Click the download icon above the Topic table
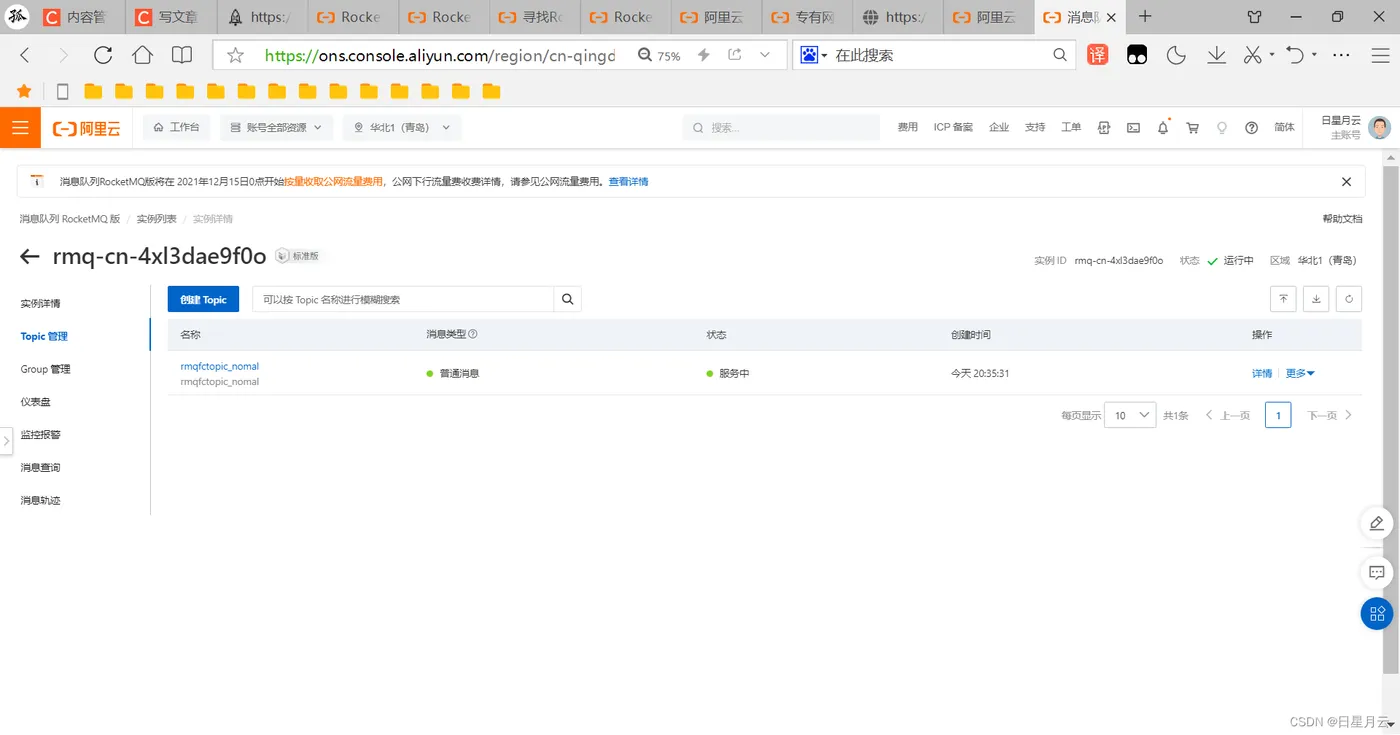 [x=1316, y=299]
